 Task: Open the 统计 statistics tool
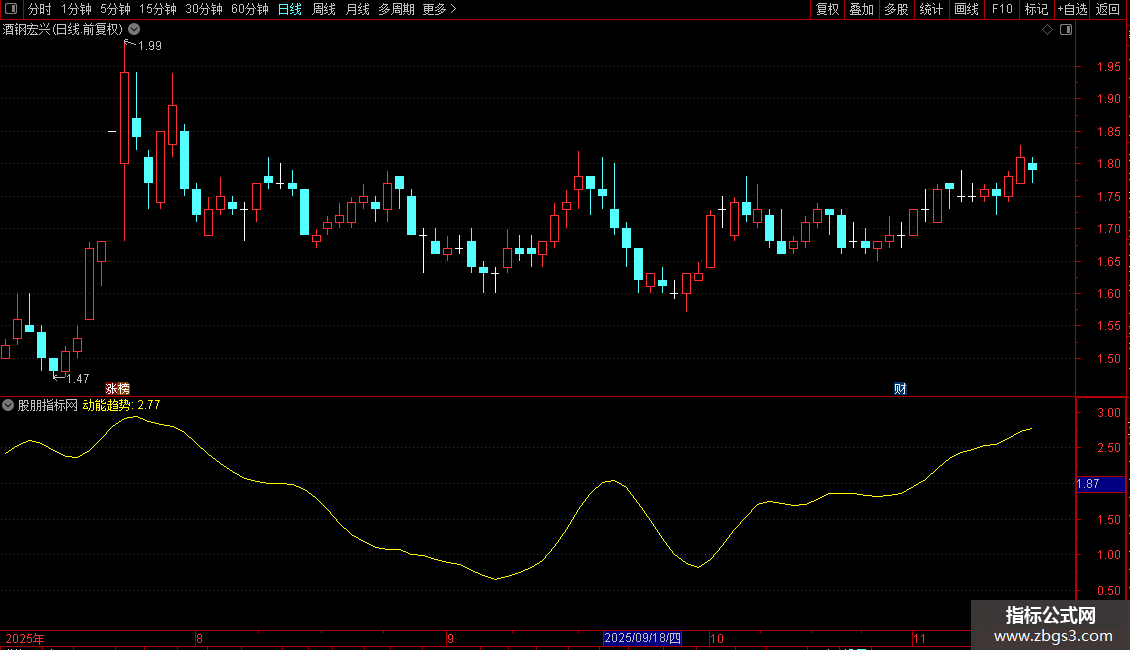point(931,9)
